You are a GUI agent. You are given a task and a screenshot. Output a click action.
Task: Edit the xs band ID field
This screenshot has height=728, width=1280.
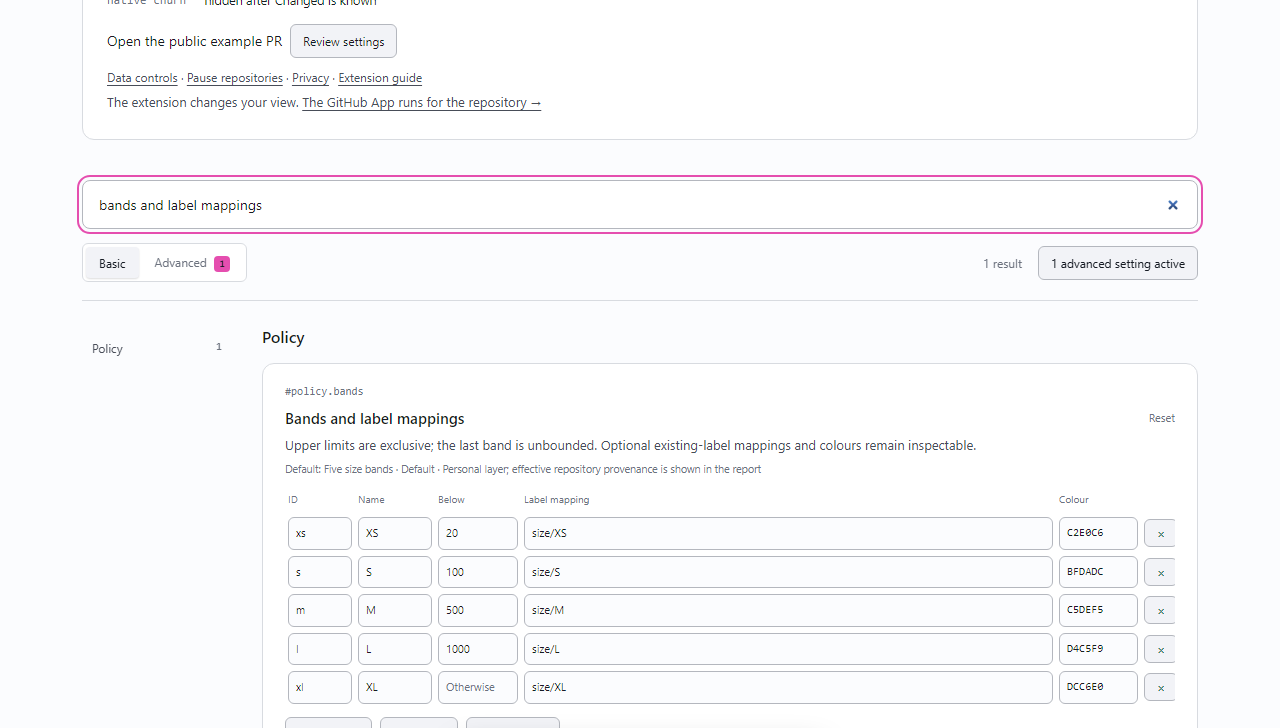click(320, 533)
